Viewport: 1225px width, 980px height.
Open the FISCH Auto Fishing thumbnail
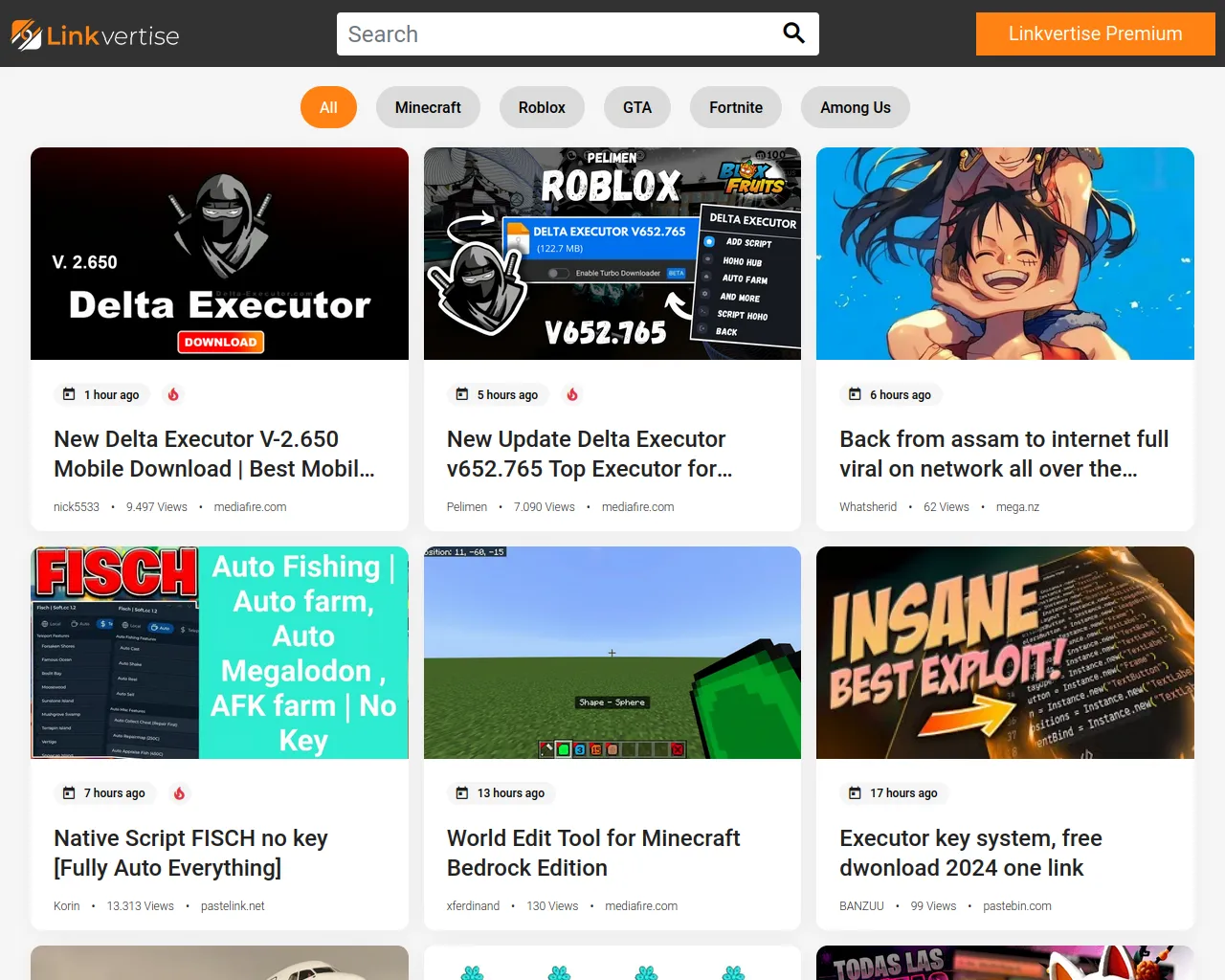(219, 653)
